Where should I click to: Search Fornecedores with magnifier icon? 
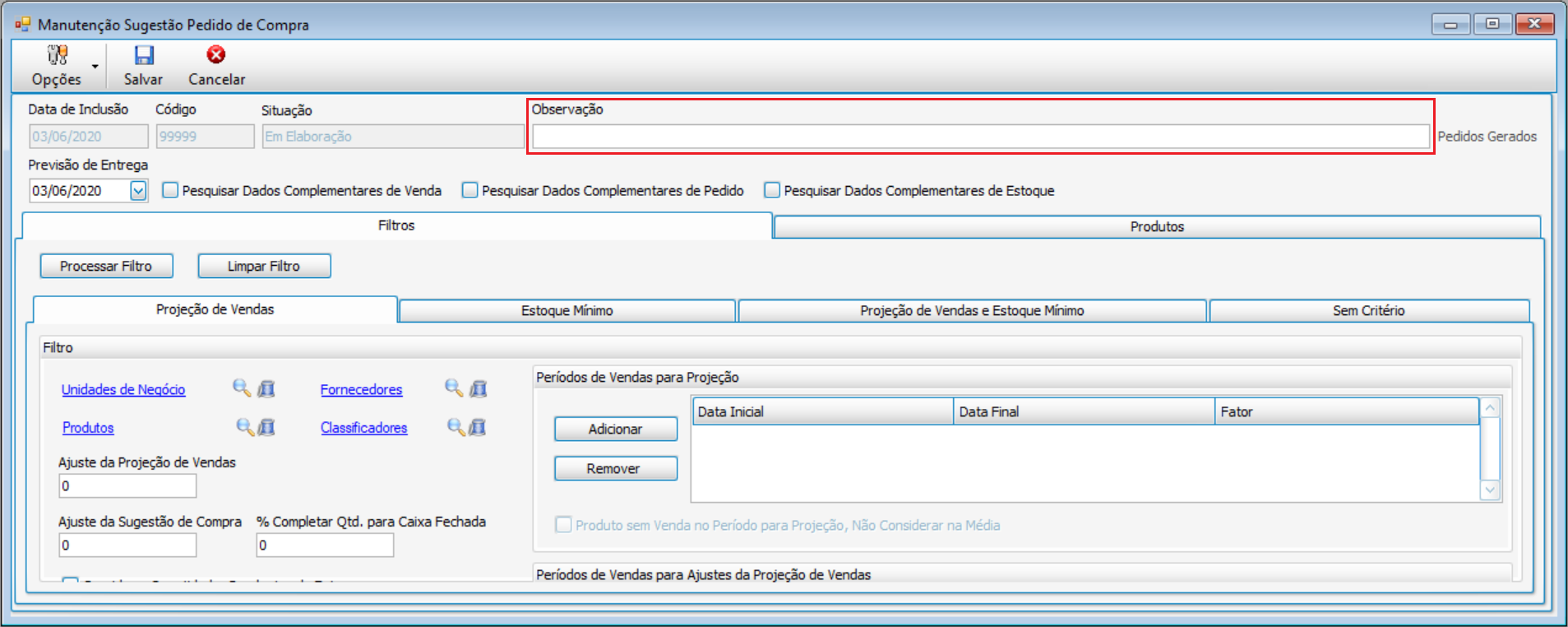coord(454,388)
